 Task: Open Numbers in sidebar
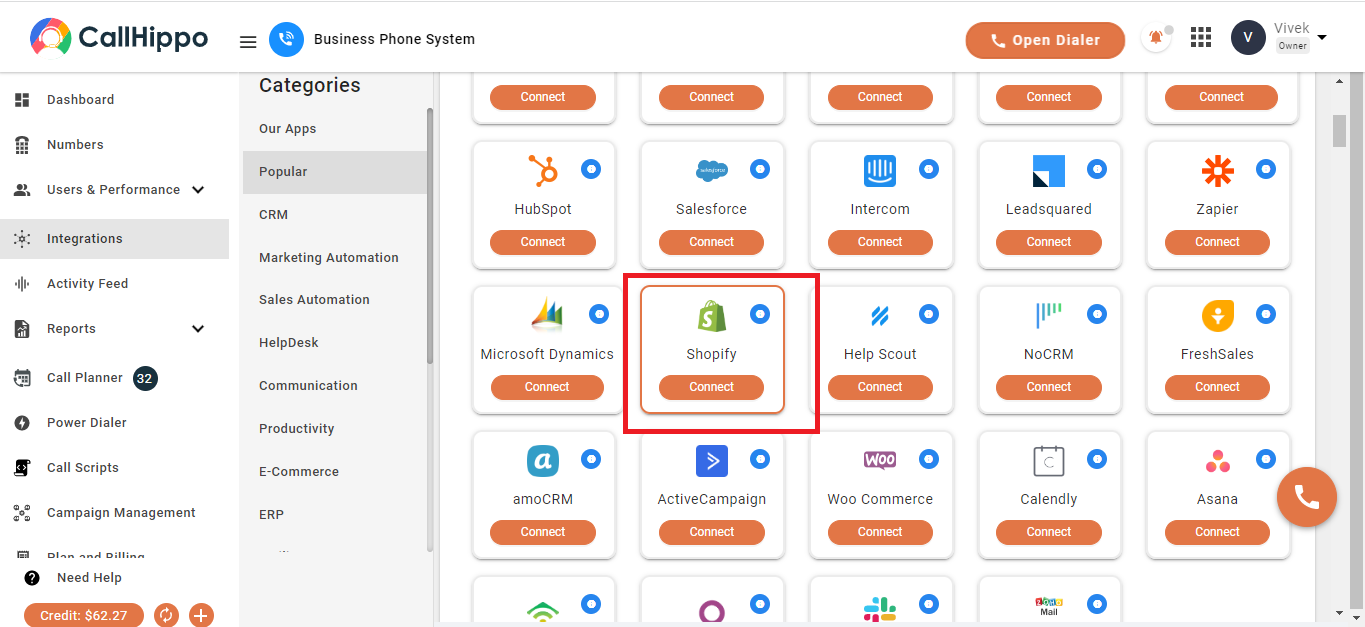pyautogui.click(x=114, y=145)
